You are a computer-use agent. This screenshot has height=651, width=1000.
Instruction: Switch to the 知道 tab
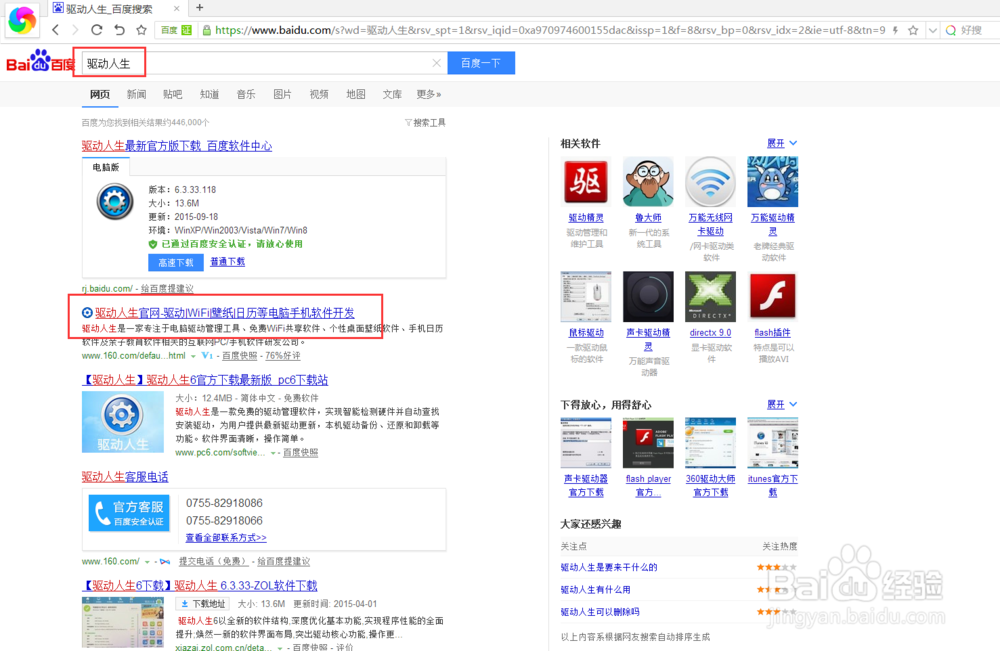pos(209,94)
